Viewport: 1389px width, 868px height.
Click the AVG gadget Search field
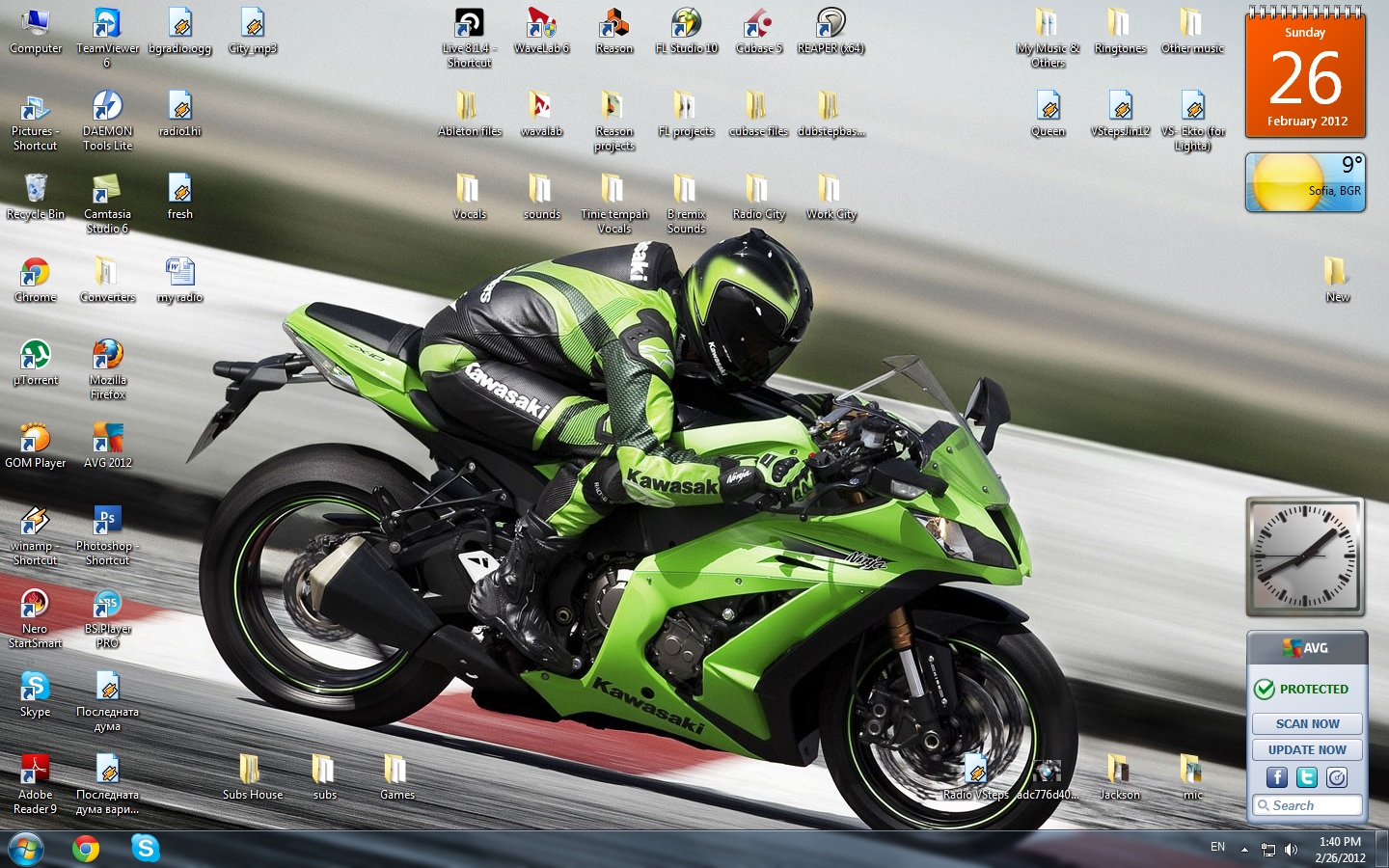[1307, 805]
